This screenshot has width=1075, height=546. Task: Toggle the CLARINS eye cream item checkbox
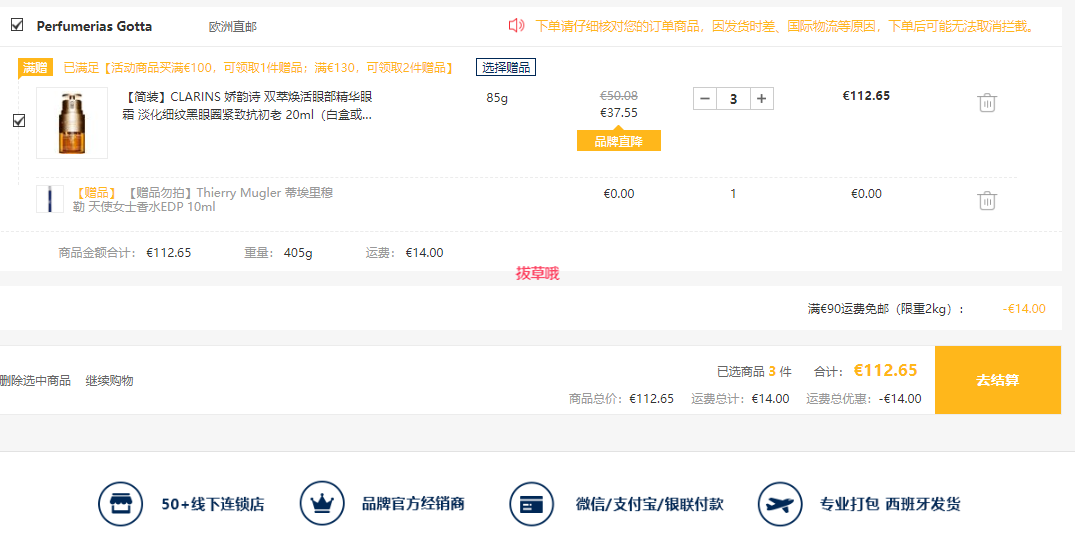pyautogui.click(x=19, y=121)
